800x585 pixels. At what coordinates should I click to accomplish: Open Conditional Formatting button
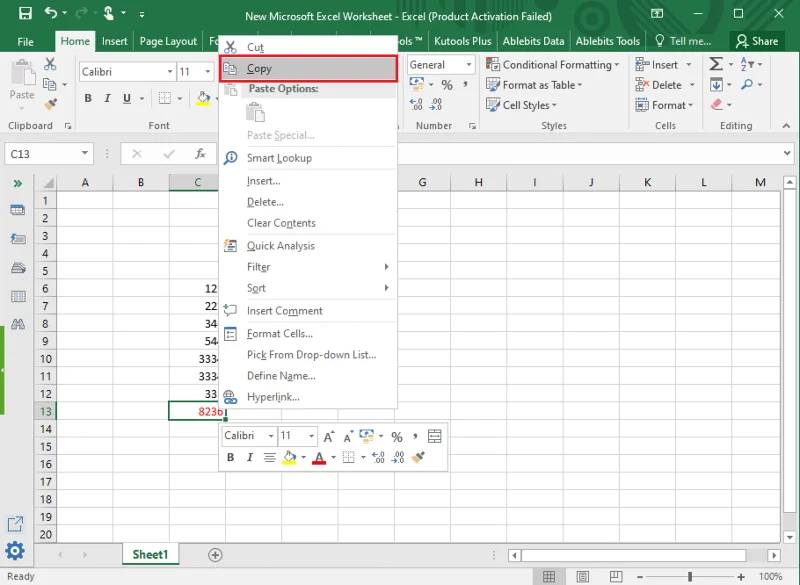(x=553, y=65)
